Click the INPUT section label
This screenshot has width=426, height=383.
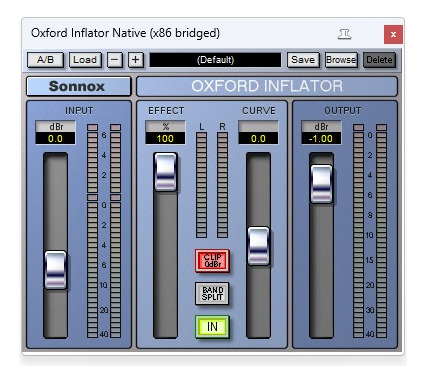[x=79, y=111]
